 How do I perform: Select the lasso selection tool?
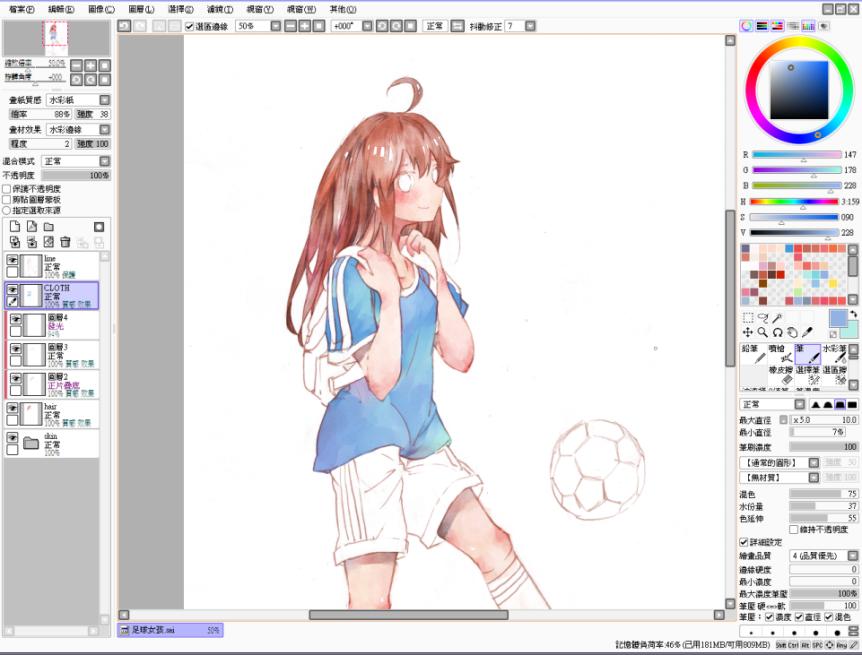coord(762,317)
